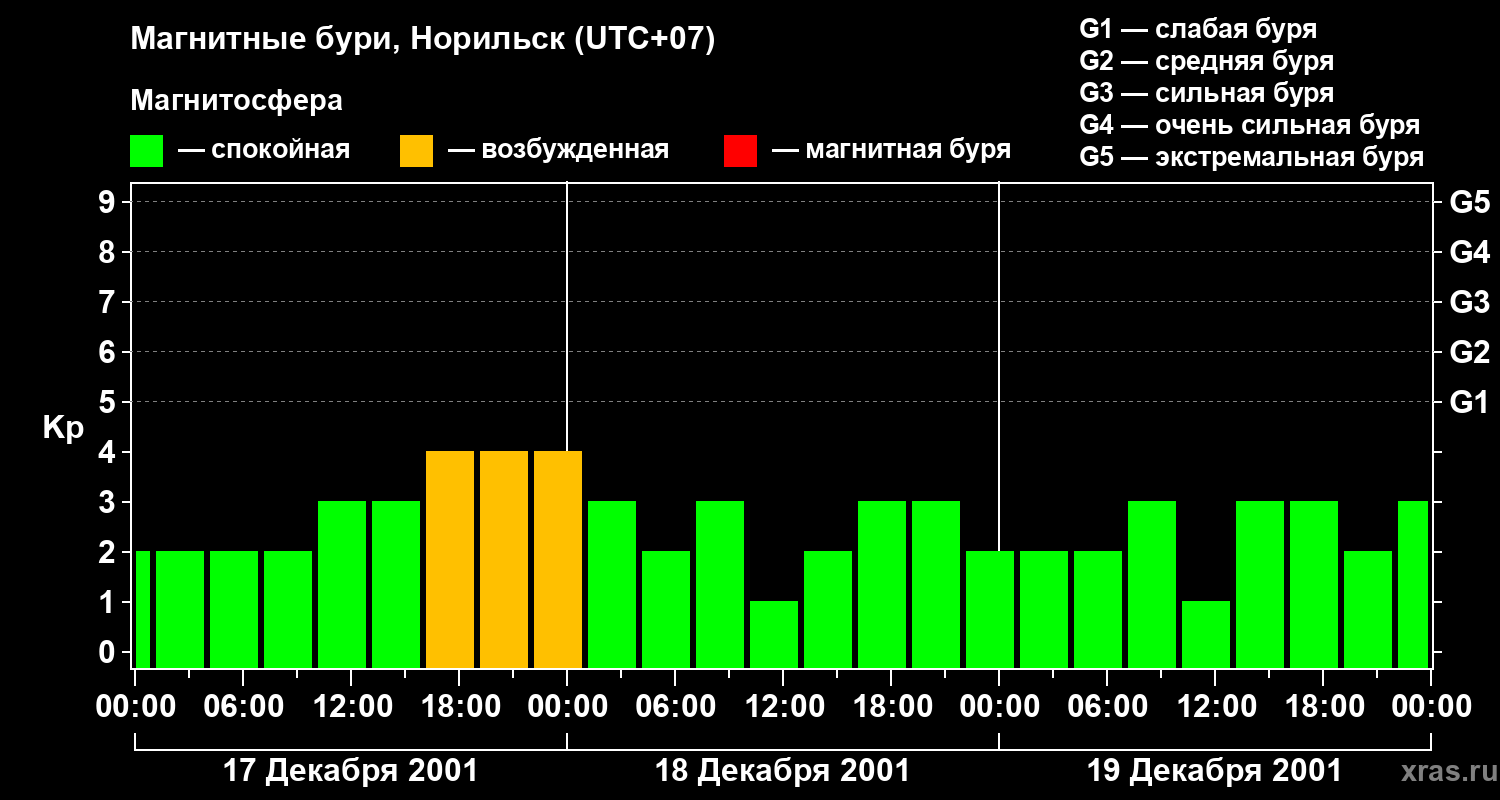Select the date label "17 Декабря 2001"

pos(350,771)
